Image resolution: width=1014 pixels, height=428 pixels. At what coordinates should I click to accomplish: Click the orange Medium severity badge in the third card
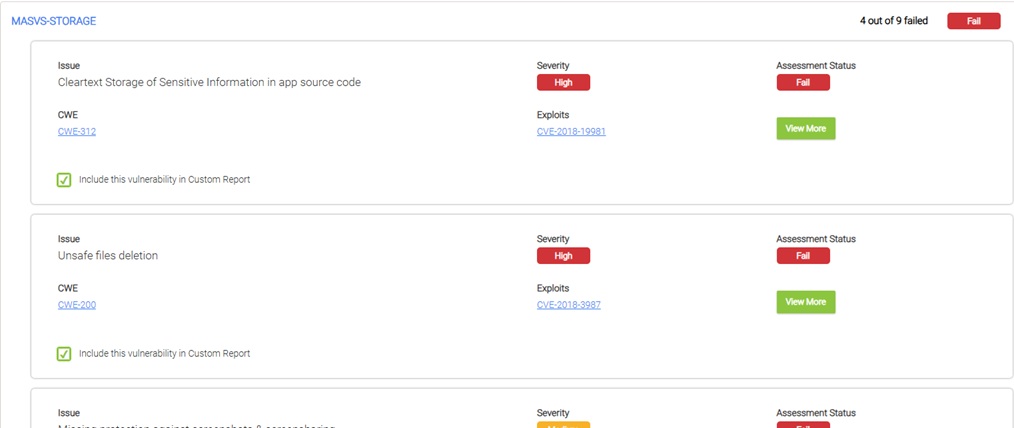pos(563,424)
